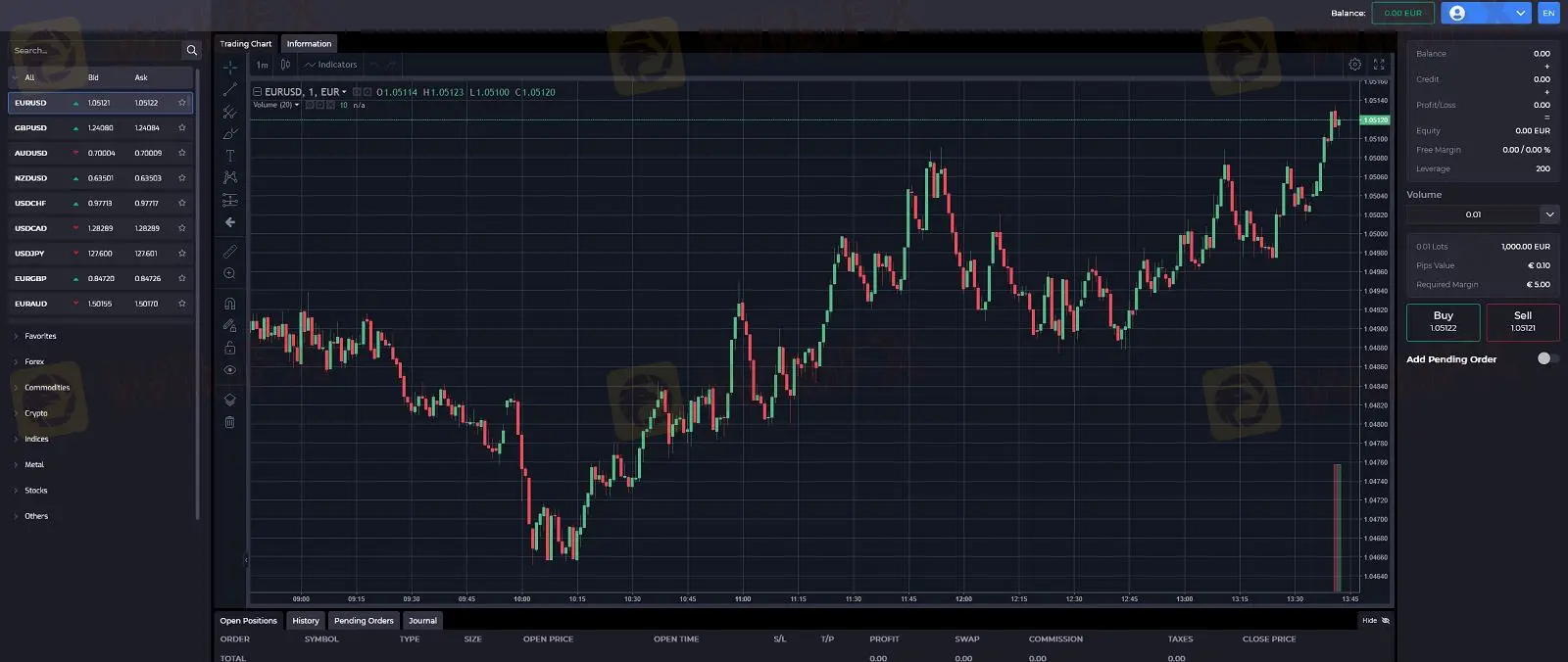1568x662 pixels.
Task: Click the zoom in tool
Action: [x=230, y=274]
